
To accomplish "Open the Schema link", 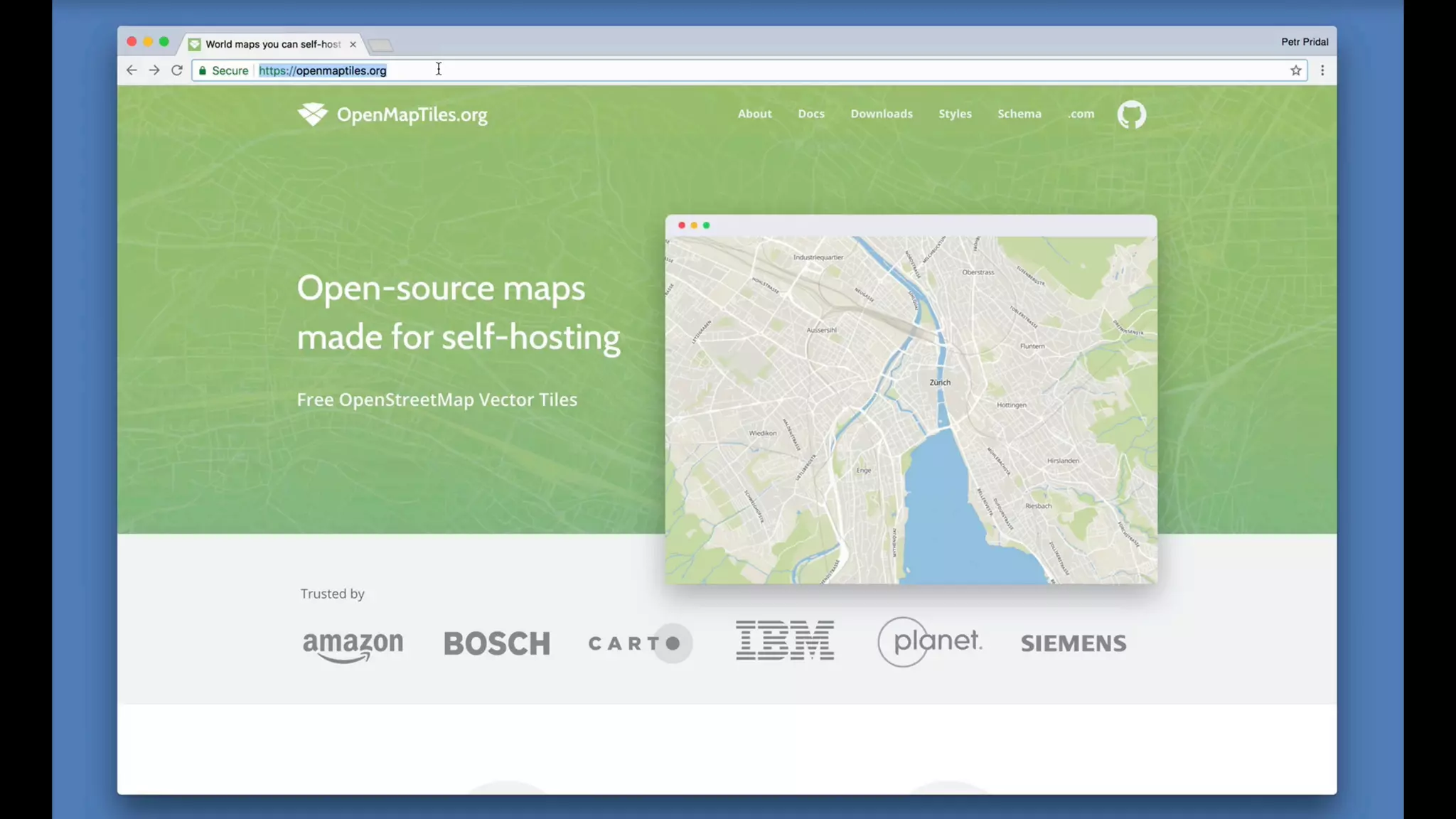I will [x=1019, y=114].
